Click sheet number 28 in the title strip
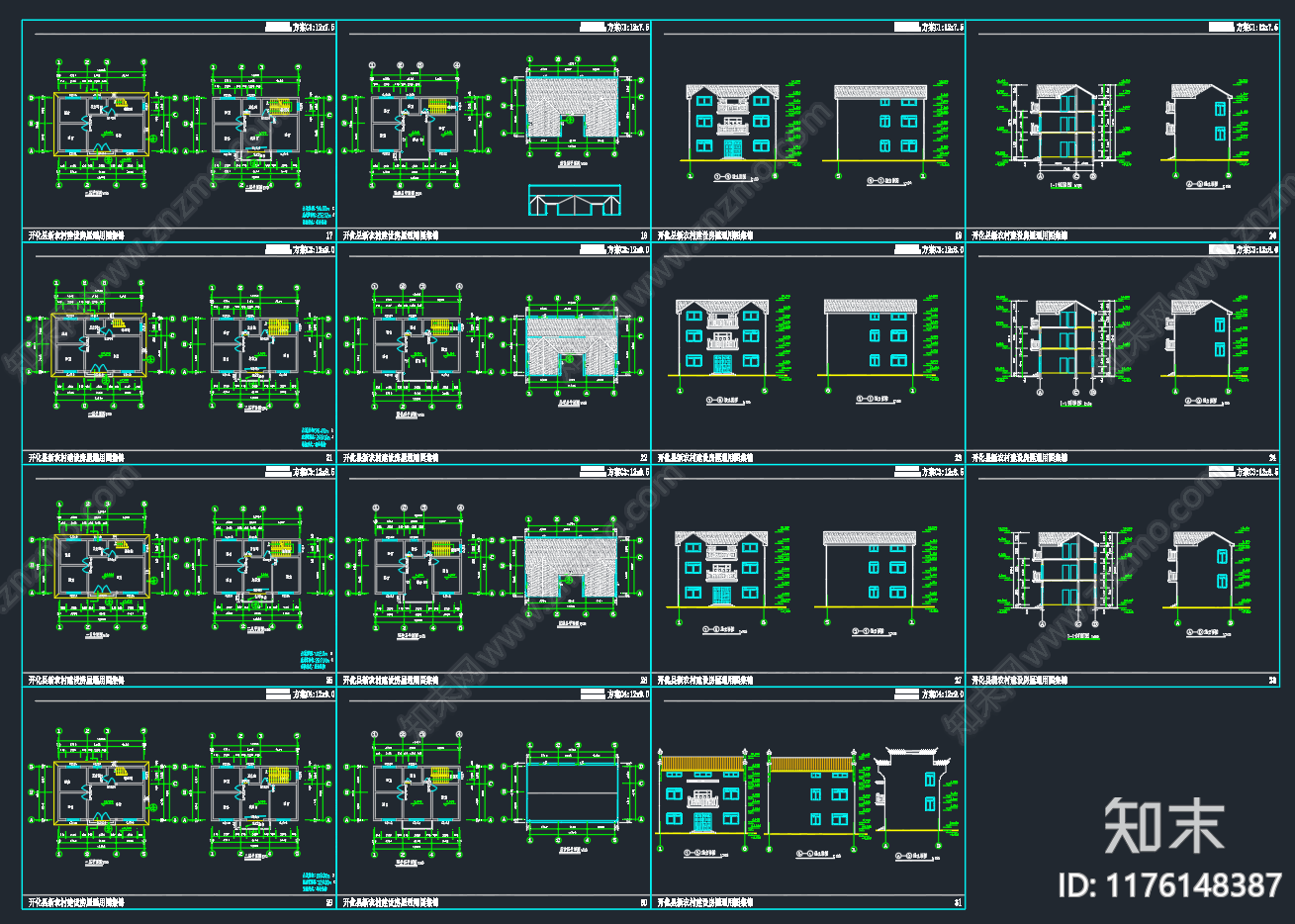The width and height of the screenshot is (1295, 924). (1272, 681)
